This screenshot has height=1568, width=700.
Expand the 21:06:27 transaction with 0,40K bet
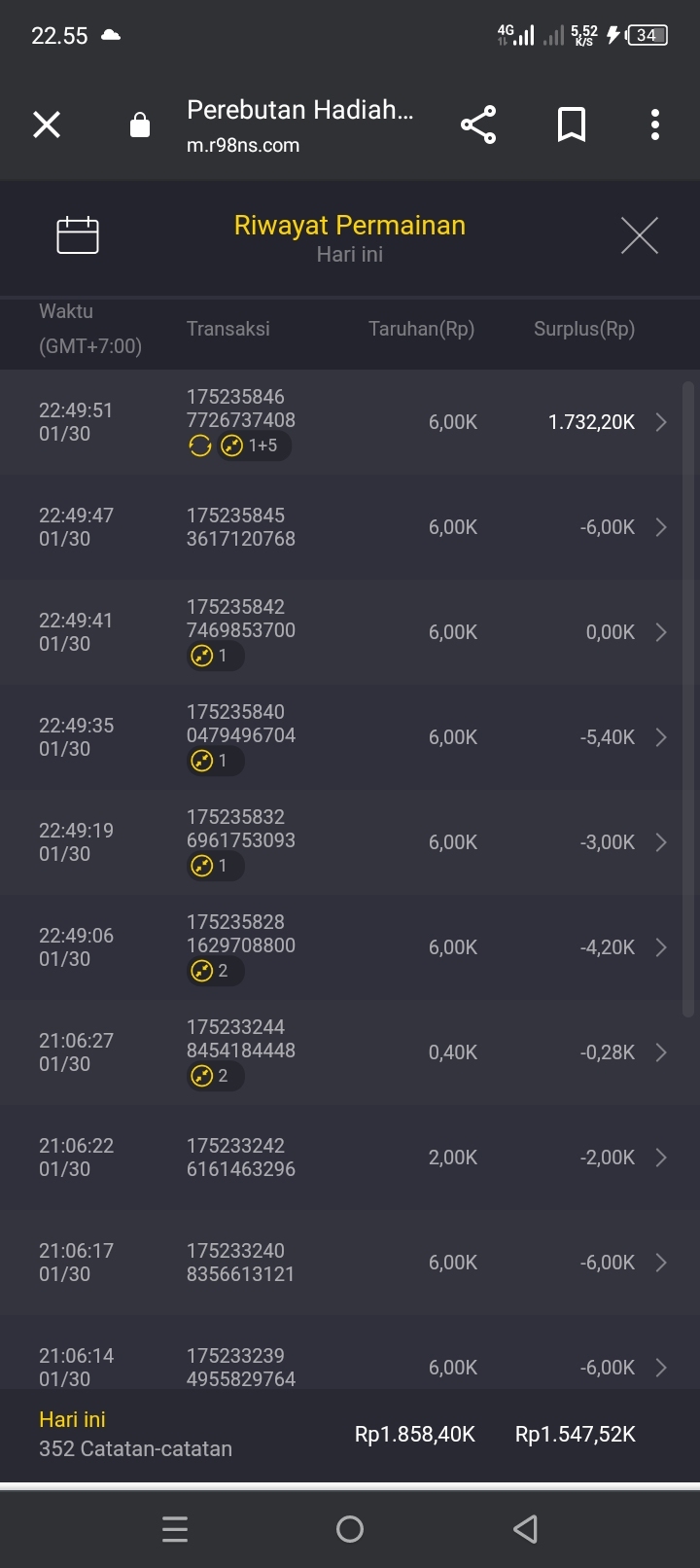click(661, 1052)
